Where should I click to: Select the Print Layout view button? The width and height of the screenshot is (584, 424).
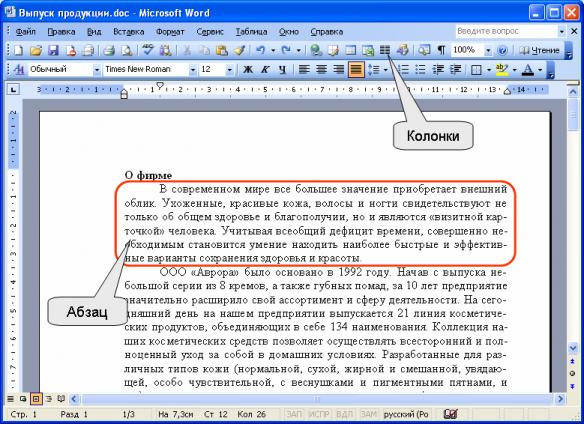tap(36, 399)
